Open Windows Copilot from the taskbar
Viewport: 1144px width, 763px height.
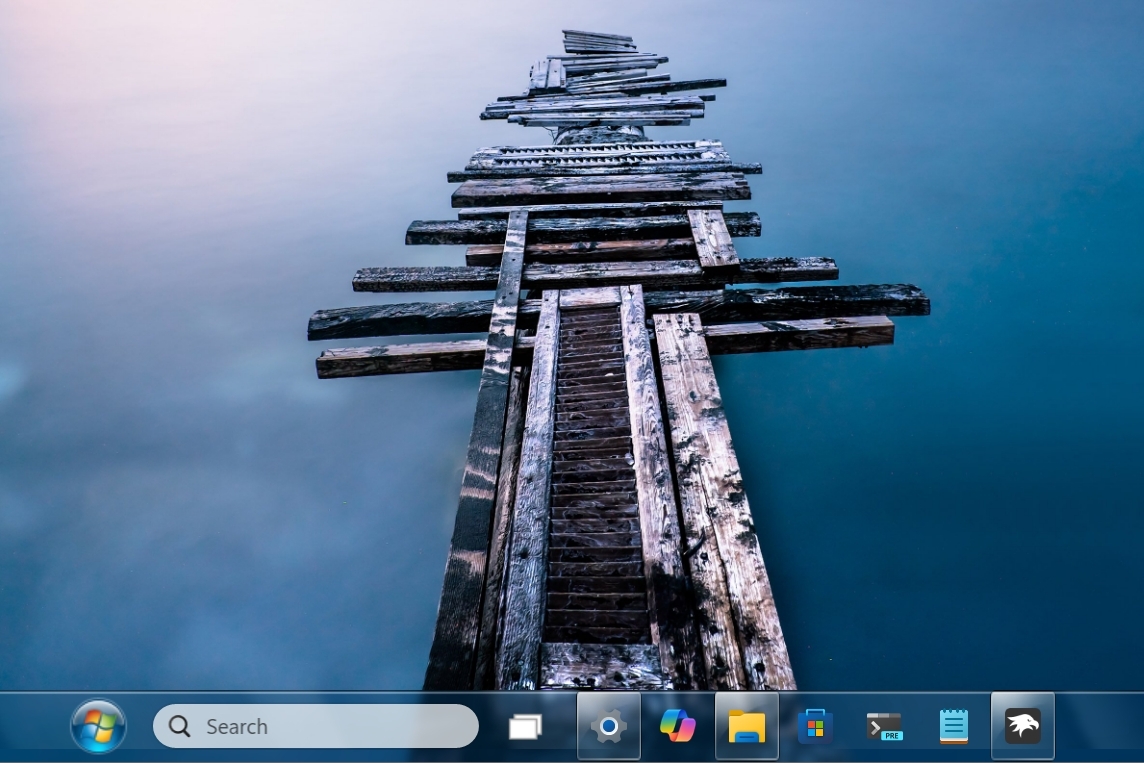678,726
